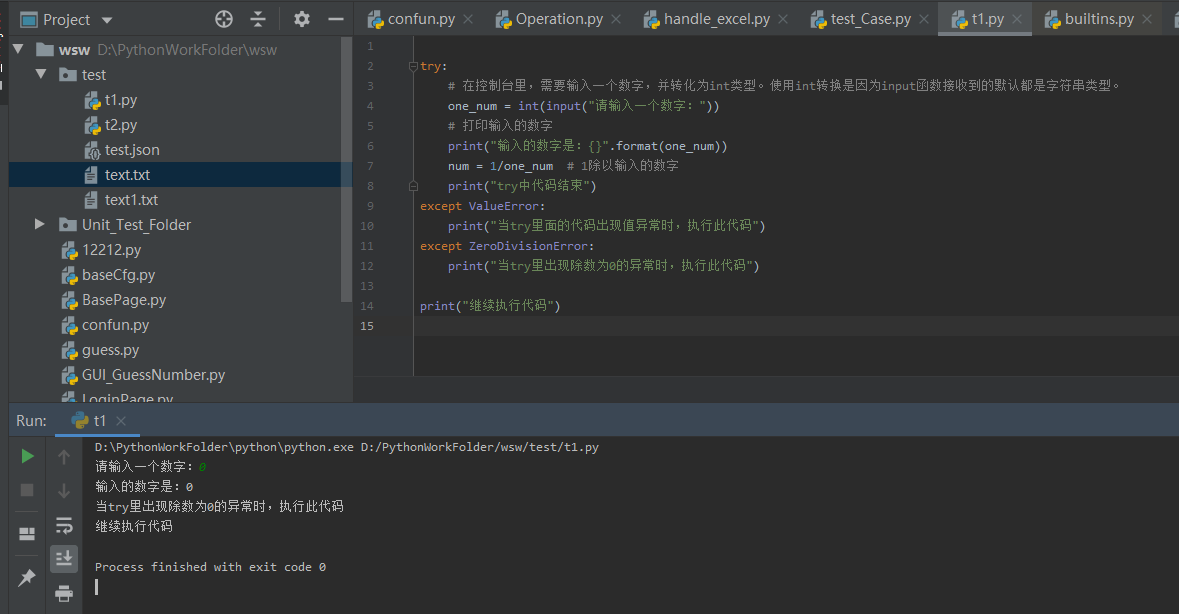Click the locate/scroll-from-source target icon
This screenshot has width=1179, height=614.
coord(224,20)
